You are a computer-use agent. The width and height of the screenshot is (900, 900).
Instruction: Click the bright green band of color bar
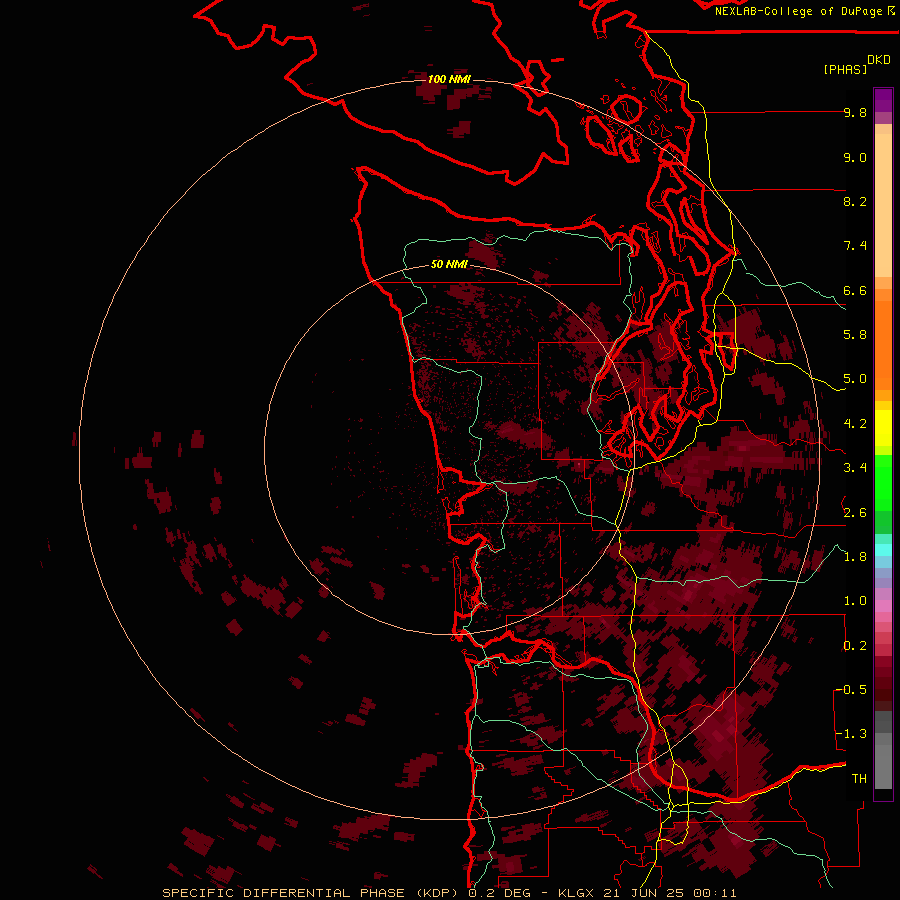pyautogui.click(x=883, y=482)
